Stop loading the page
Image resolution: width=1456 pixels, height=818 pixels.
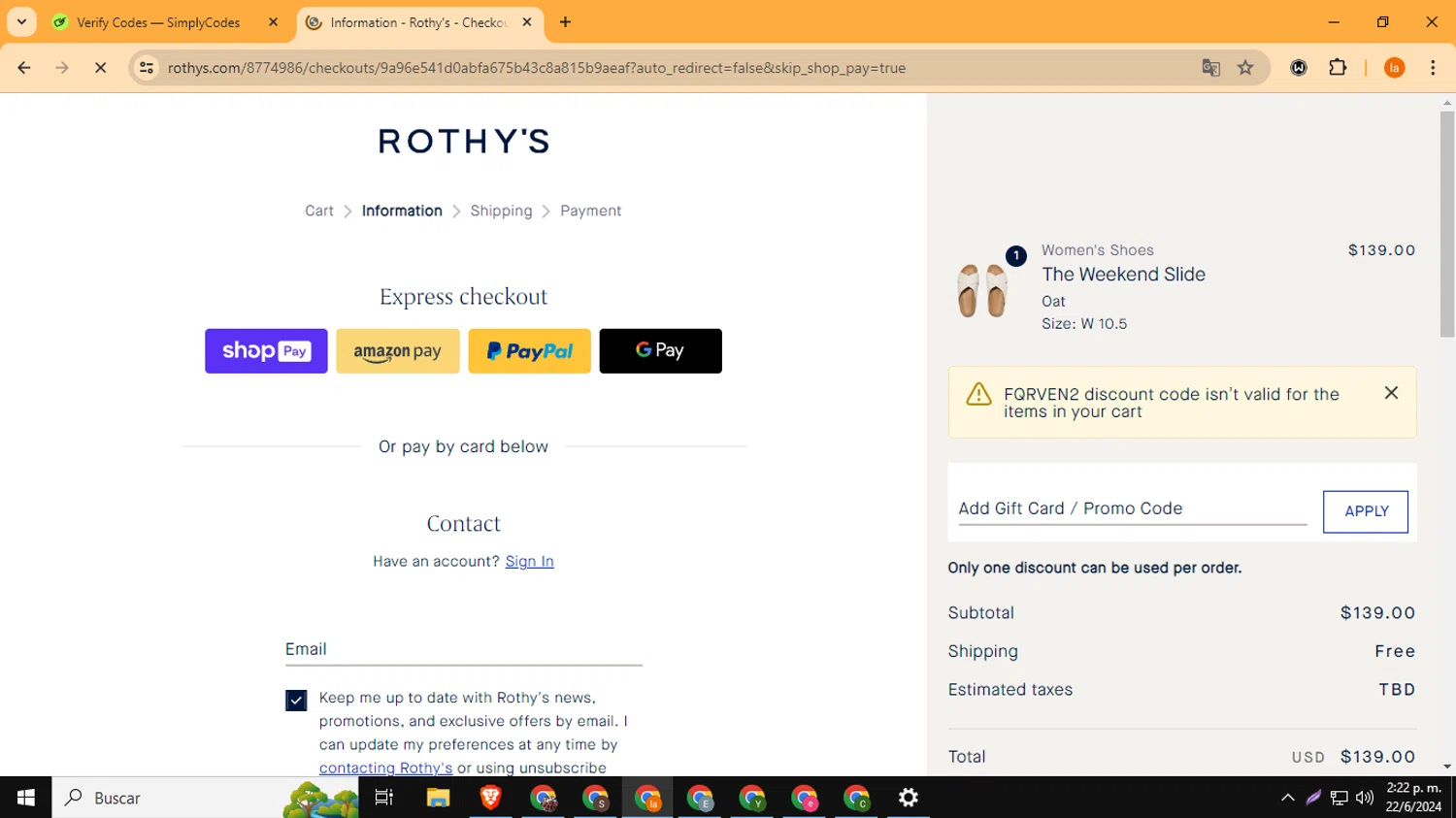pyautogui.click(x=100, y=68)
